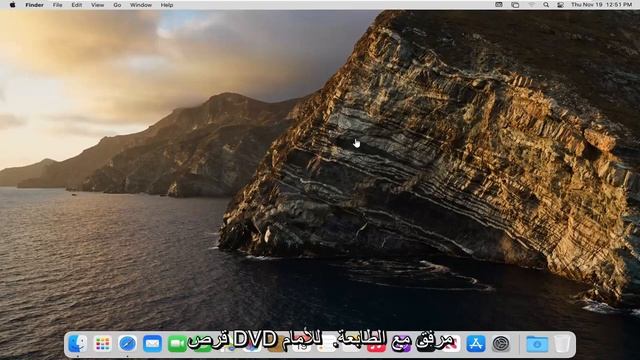Image resolution: width=640 pixels, height=360 pixels.
Task: Open Control Center in the menu bar
Action: (x=560, y=5)
